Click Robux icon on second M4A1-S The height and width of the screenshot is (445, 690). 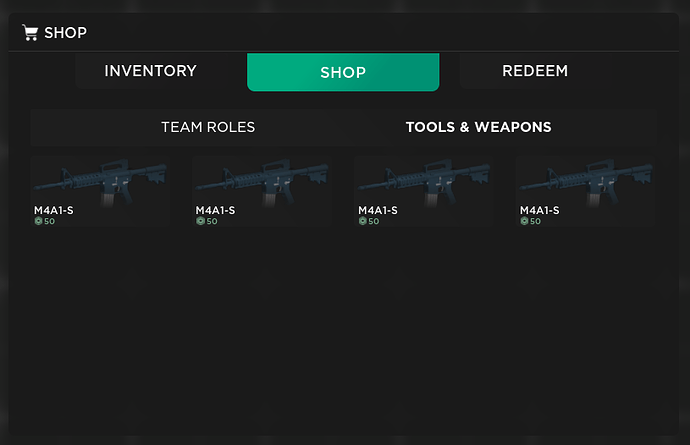point(200,221)
